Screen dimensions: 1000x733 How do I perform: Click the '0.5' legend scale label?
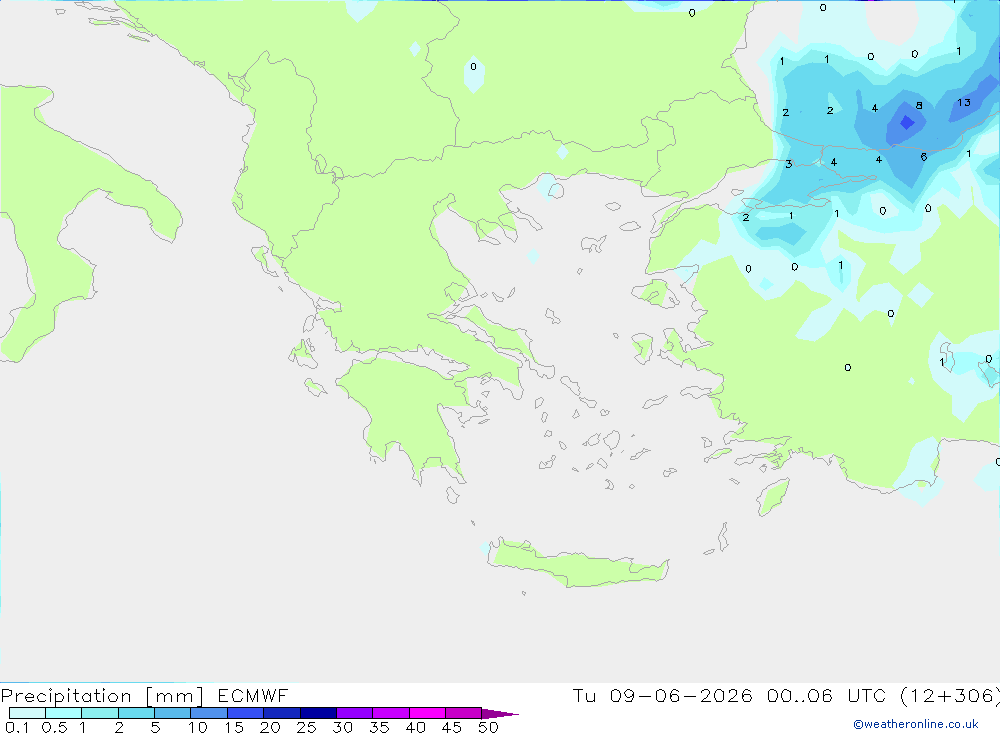pyautogui.click(x=55, y=727)
